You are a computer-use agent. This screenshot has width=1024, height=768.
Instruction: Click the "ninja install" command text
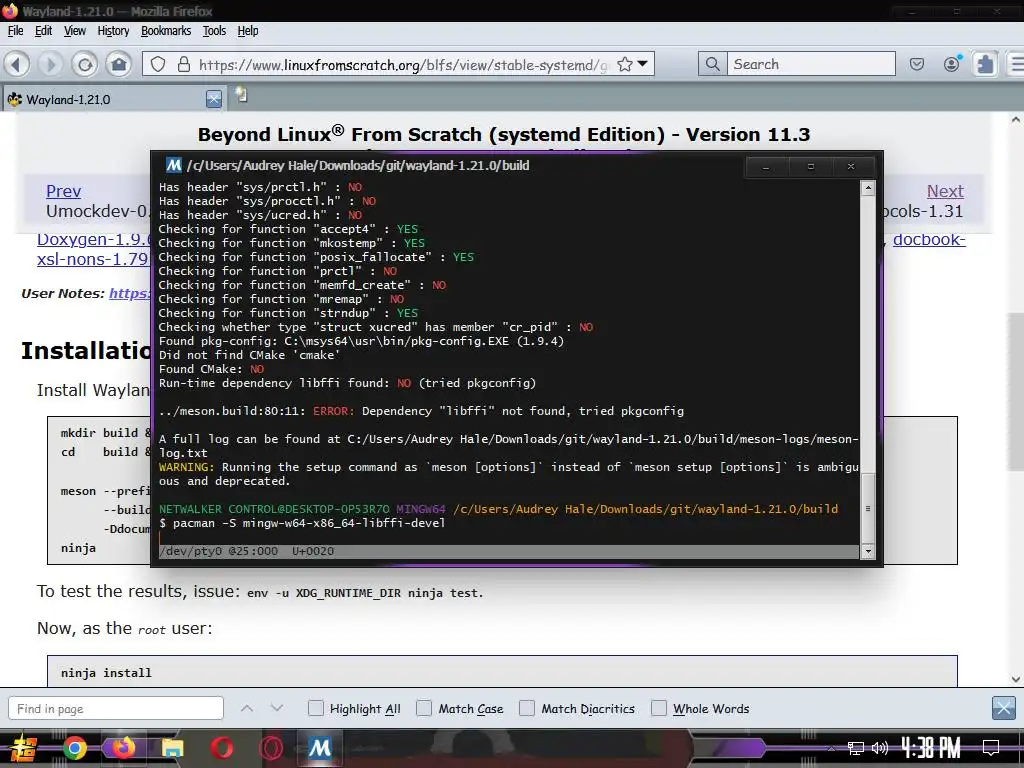(x=106, y=673)
